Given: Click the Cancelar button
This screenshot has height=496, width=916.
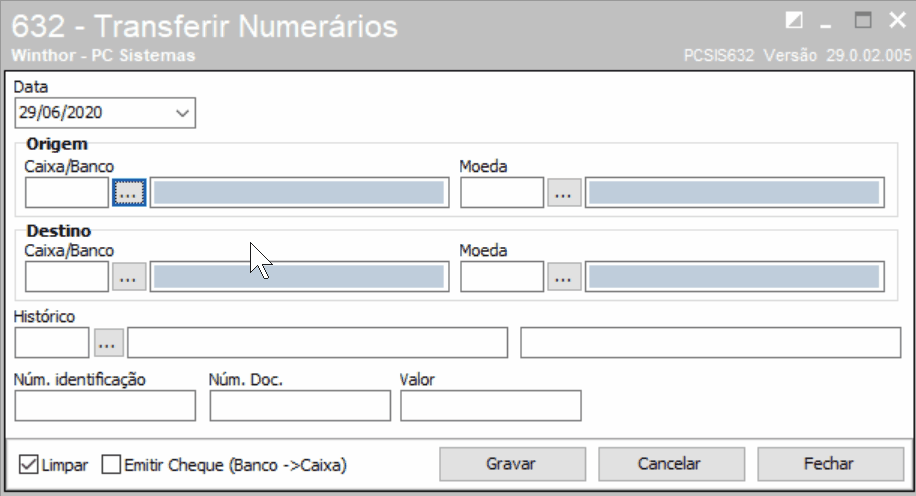Looking at the screenshot, I should pyautogui.click(x=671, y=464).
